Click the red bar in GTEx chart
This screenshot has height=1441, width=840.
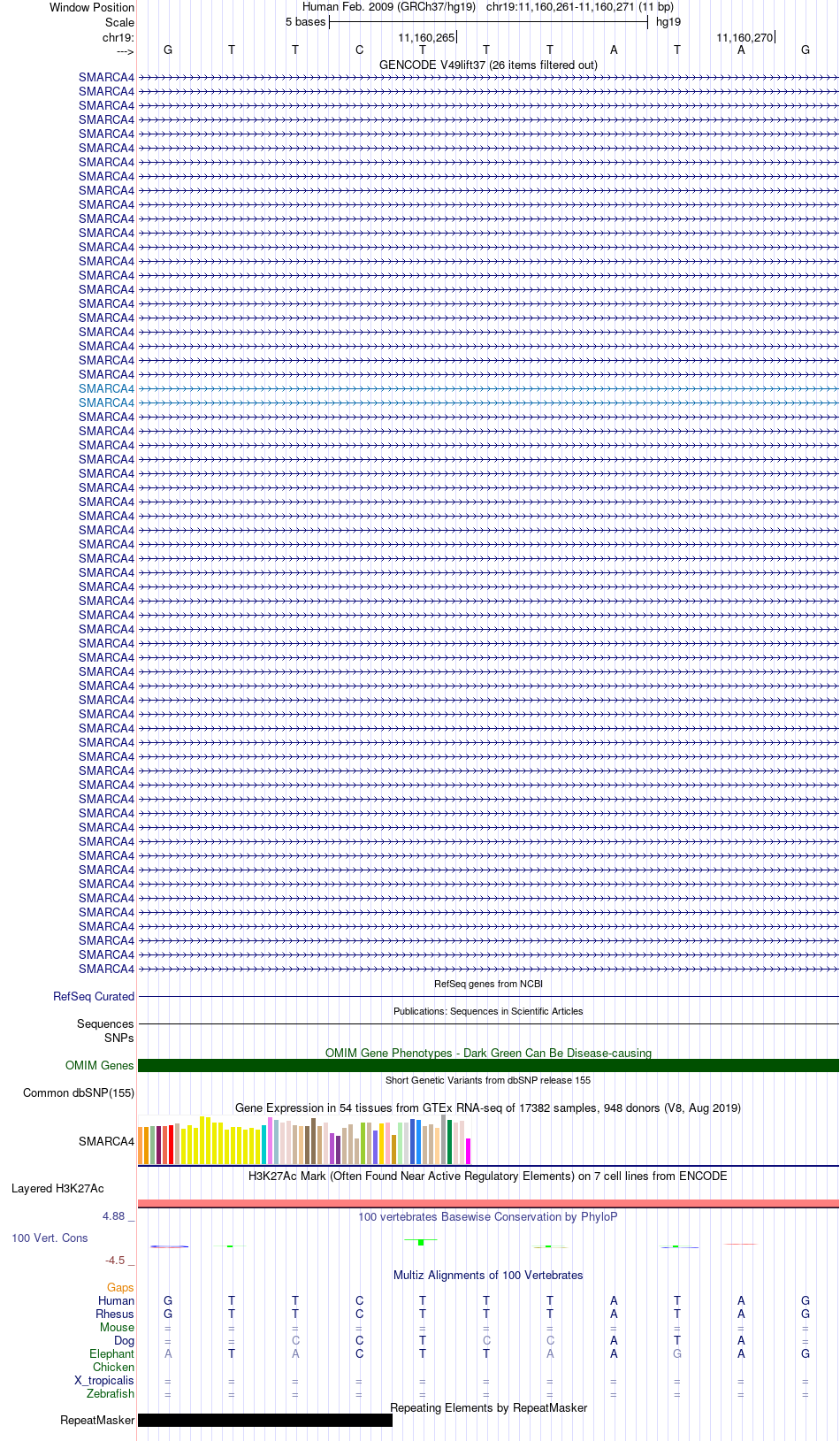[x=171, y=1145]
